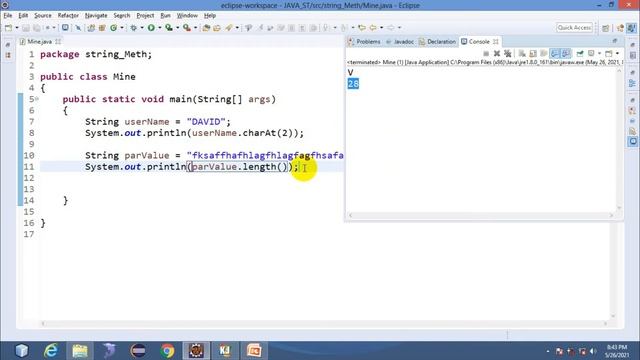Close the Mine.java editor tab

[58, 42]
